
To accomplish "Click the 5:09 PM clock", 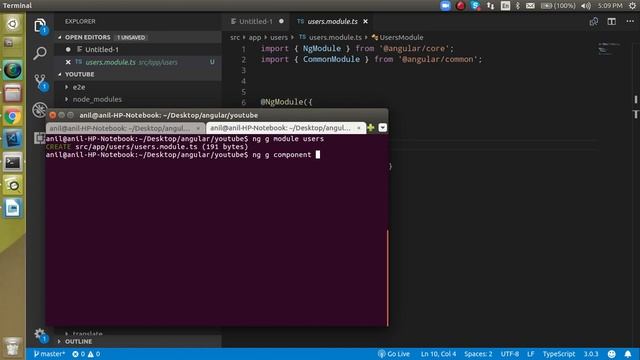I will (610, 6).
